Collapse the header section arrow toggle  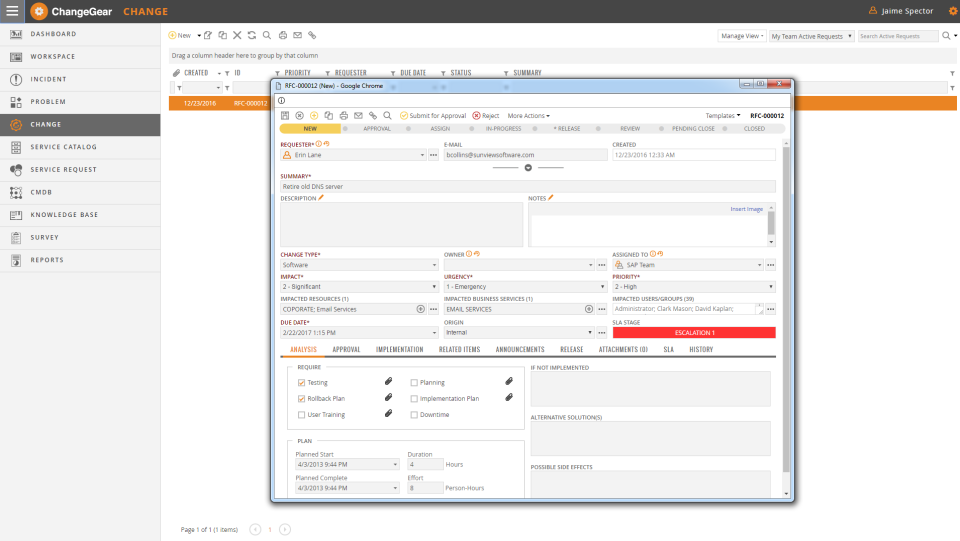528,168
